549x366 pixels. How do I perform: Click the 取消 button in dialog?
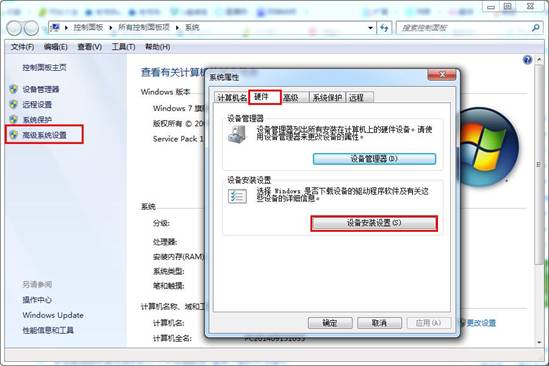click(x=379, y=323)
